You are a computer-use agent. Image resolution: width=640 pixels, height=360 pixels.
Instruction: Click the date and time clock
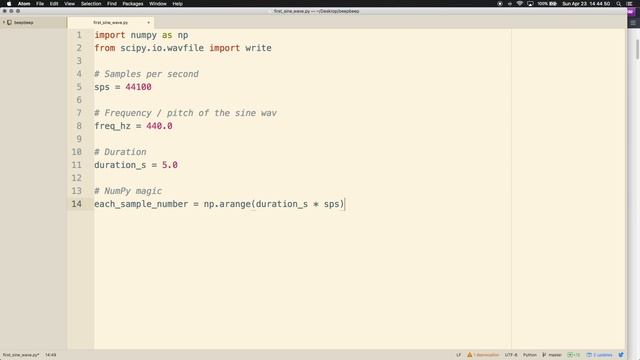click(586, 4)
